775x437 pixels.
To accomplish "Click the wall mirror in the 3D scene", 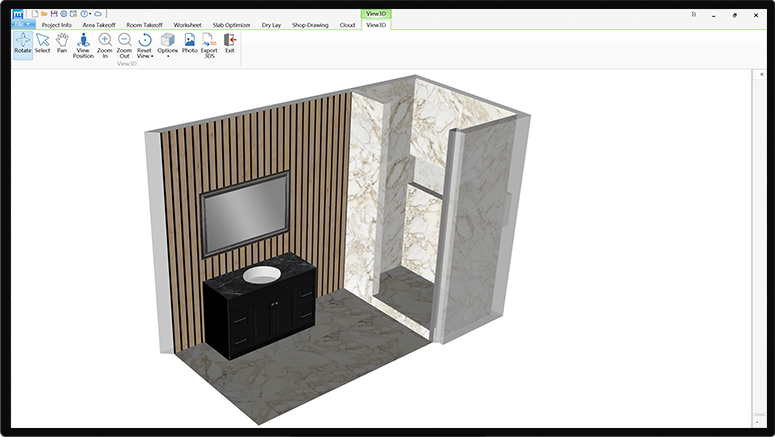I will (245, 214).
